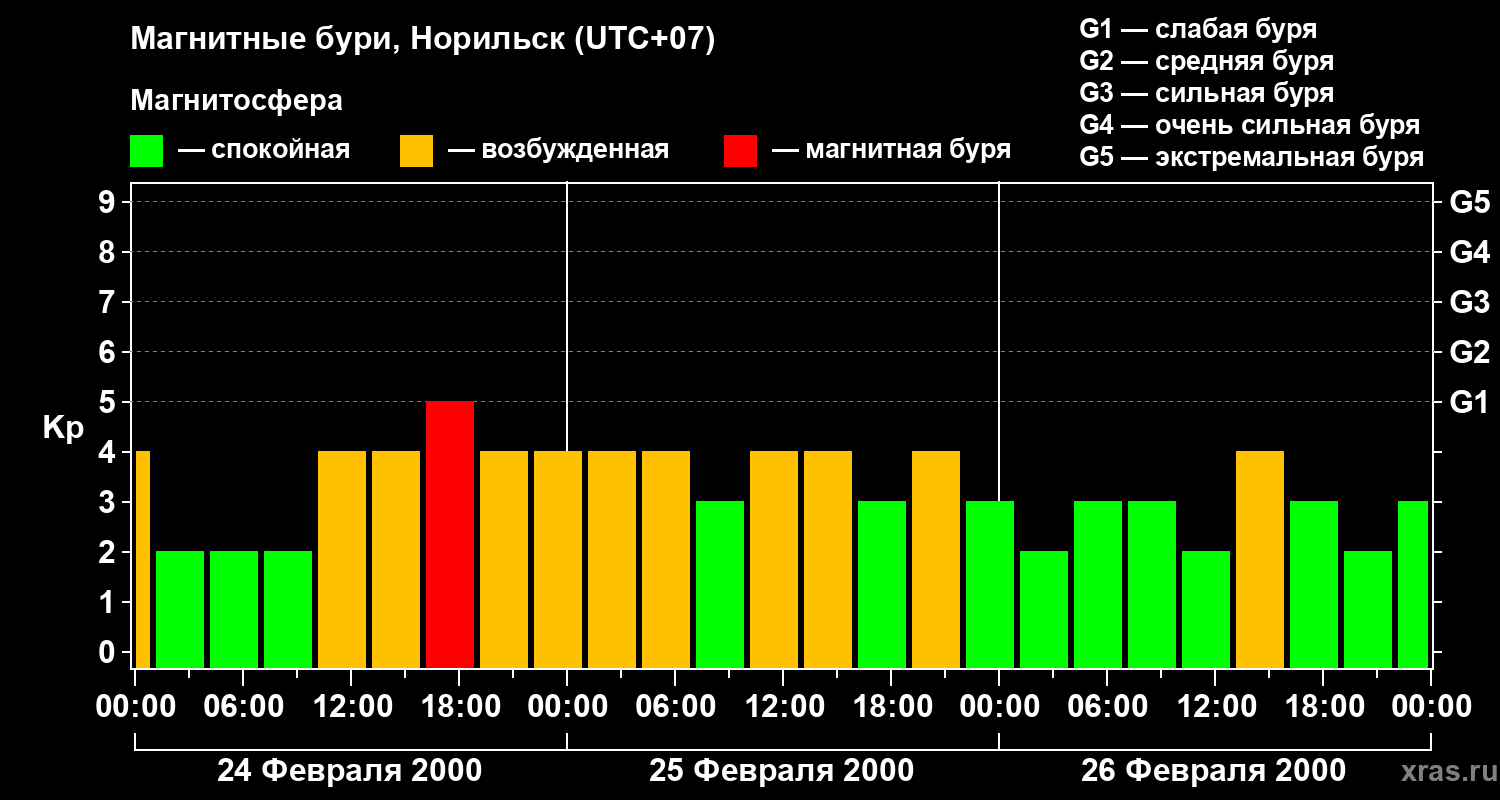Click G4 label on right axis
This screenshot has height=800, width=1500.
[1469, 252]
